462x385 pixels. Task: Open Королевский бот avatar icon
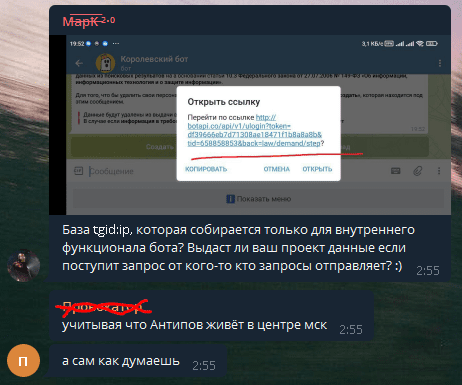click(x=105, y=63)
